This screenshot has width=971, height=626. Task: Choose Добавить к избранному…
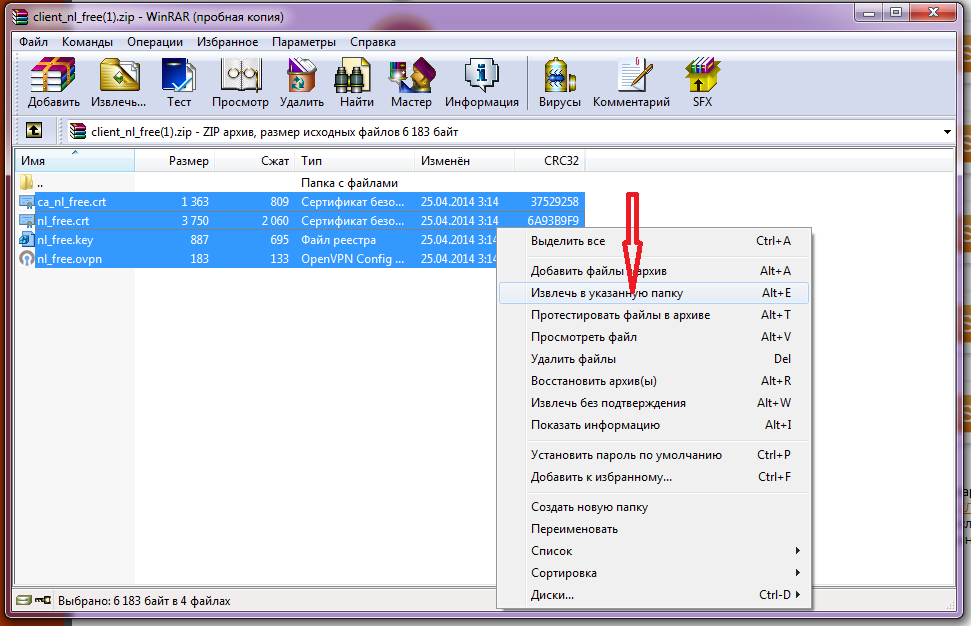pyautogui.click(x=654, y=477)
